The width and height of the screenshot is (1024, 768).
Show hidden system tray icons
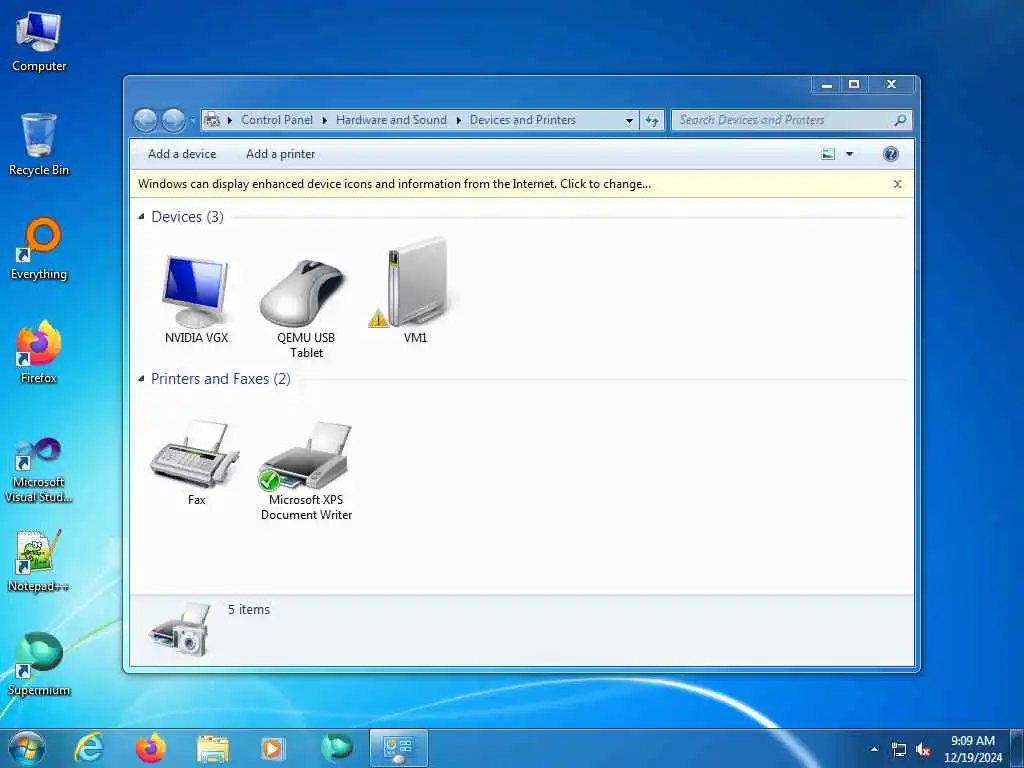click(x=874, y=749)
